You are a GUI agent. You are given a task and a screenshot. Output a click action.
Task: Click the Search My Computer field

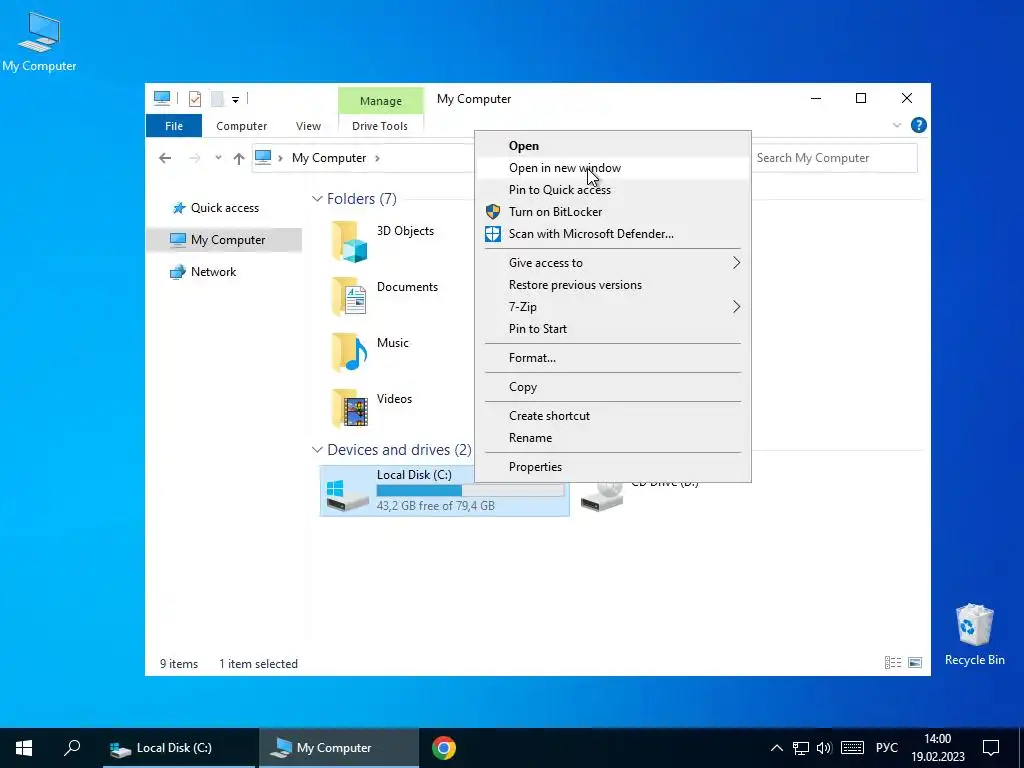pos(835,158)
